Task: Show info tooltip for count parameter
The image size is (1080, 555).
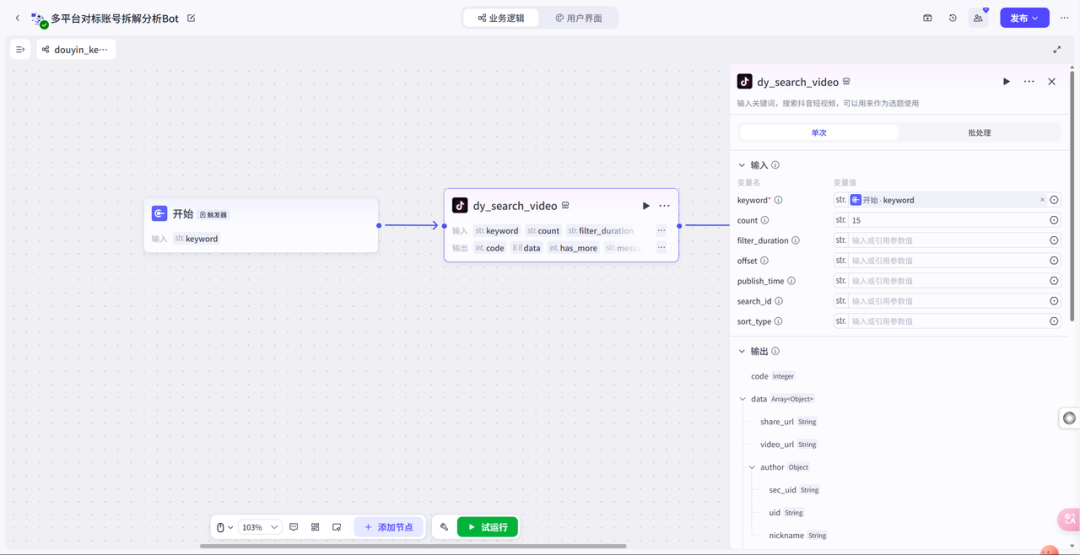Action: [x=765, y=220]
